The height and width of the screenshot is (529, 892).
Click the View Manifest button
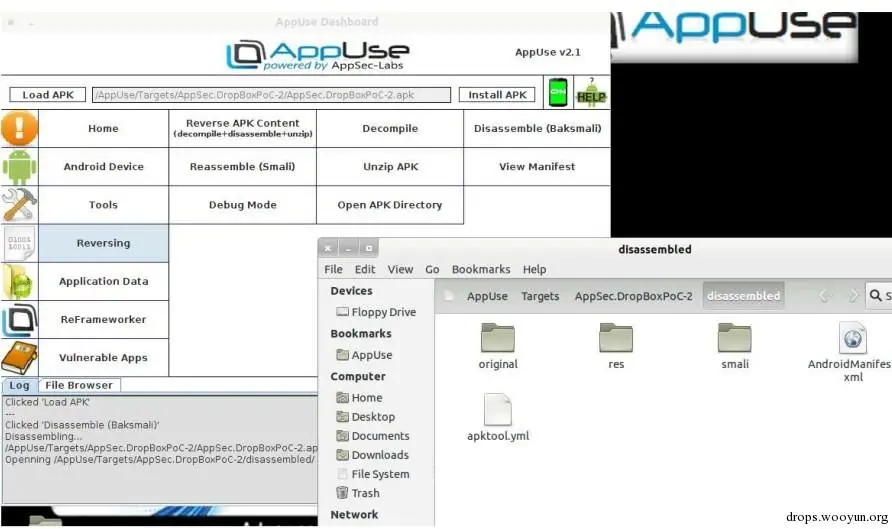click(537, 167)
